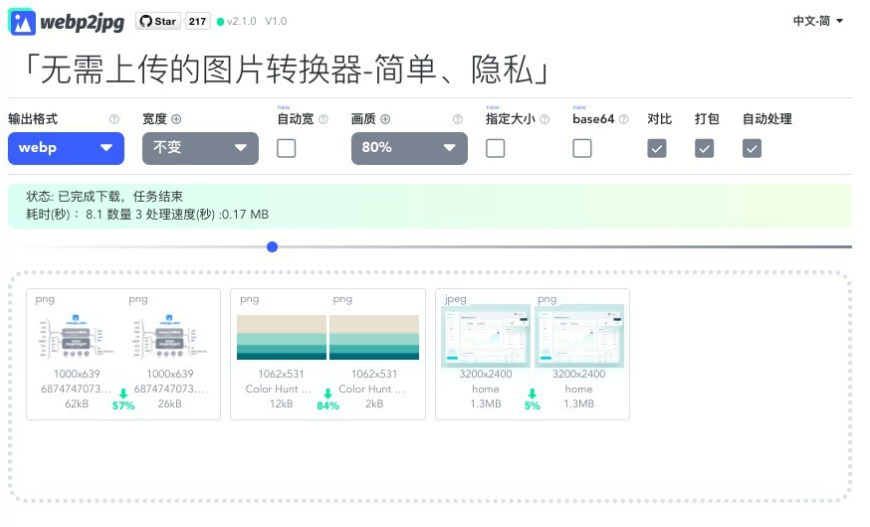Open the 中文-简 language dropdown
The width and height of the screenshot is (870, 527).
coord(818,21)
